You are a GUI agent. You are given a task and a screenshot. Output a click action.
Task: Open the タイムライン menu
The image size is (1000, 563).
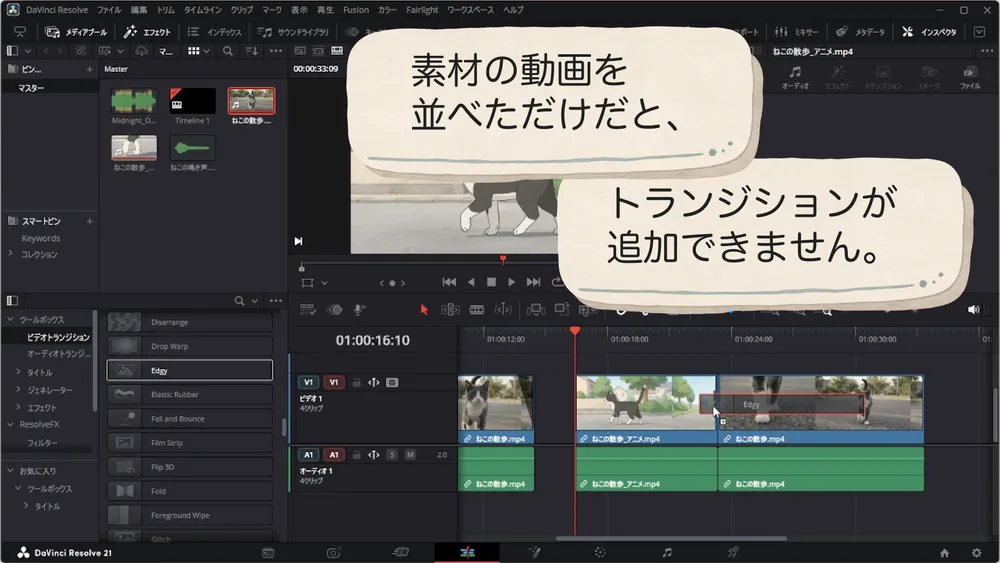(x=203, y=10)
